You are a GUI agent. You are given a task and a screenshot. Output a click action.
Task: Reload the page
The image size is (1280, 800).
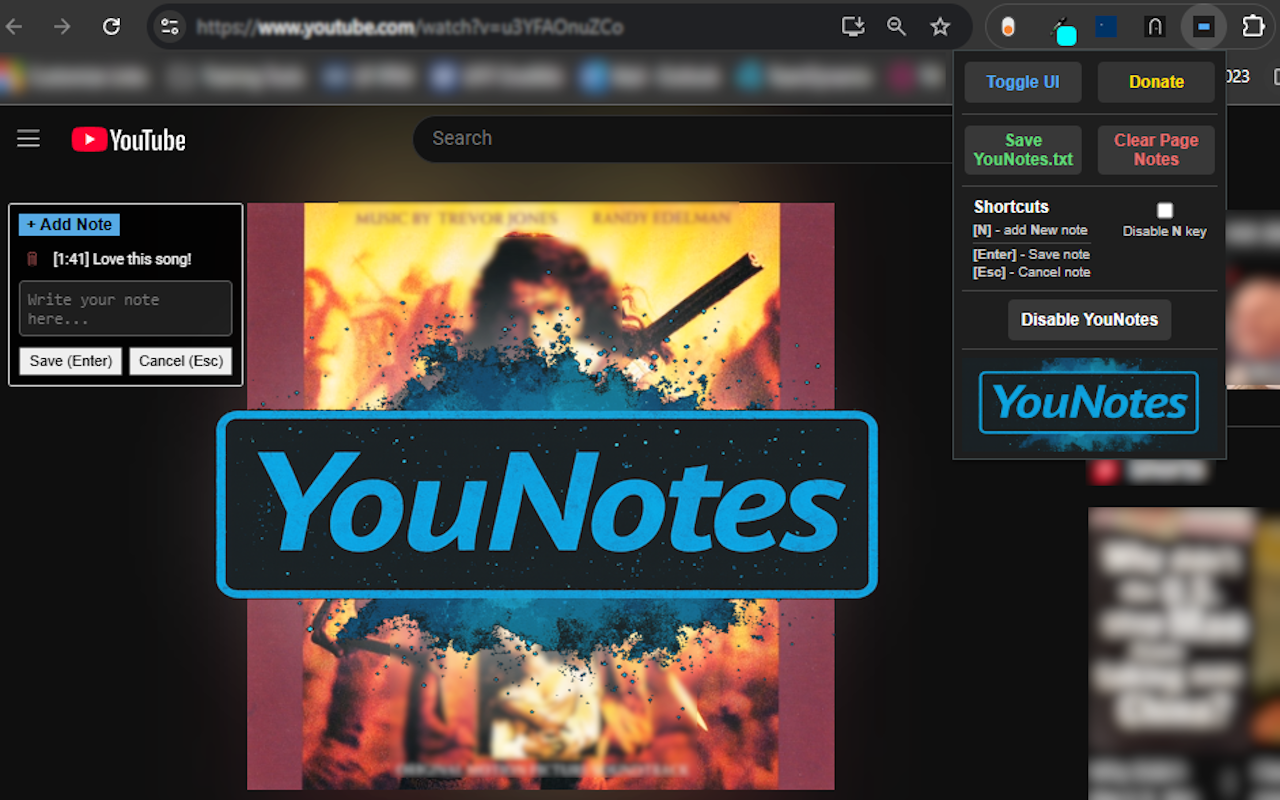[x=112, y=27]
